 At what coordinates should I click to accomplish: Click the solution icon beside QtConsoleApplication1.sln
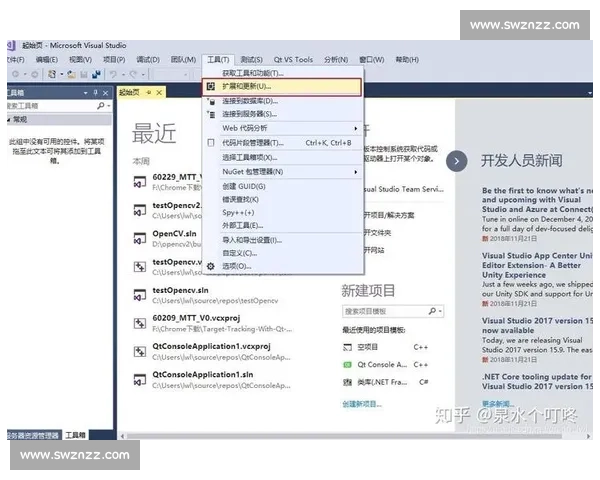(140, 379)
